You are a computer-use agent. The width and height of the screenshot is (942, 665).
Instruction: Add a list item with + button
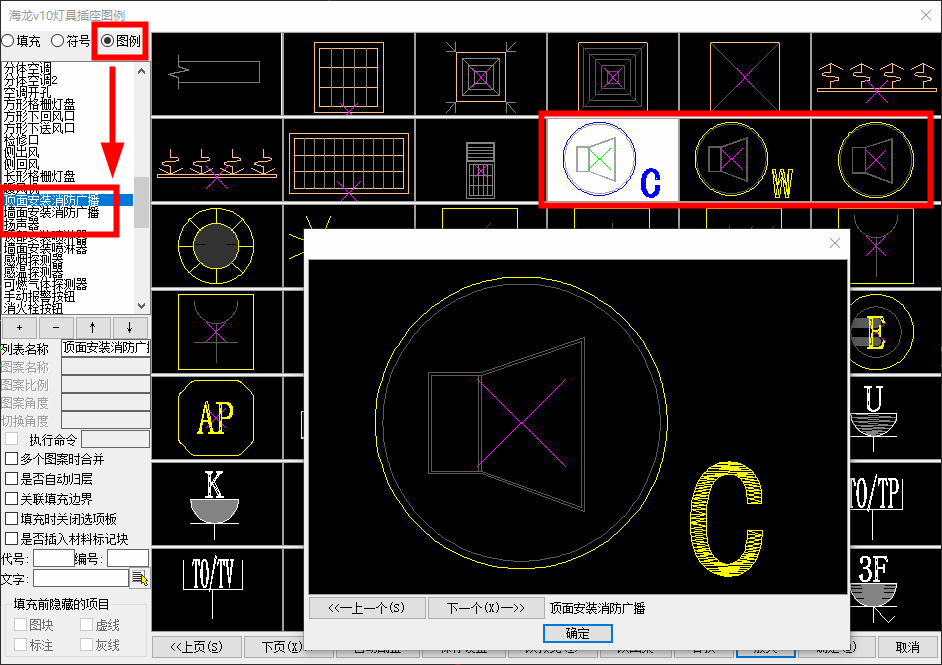pos(19,328)
